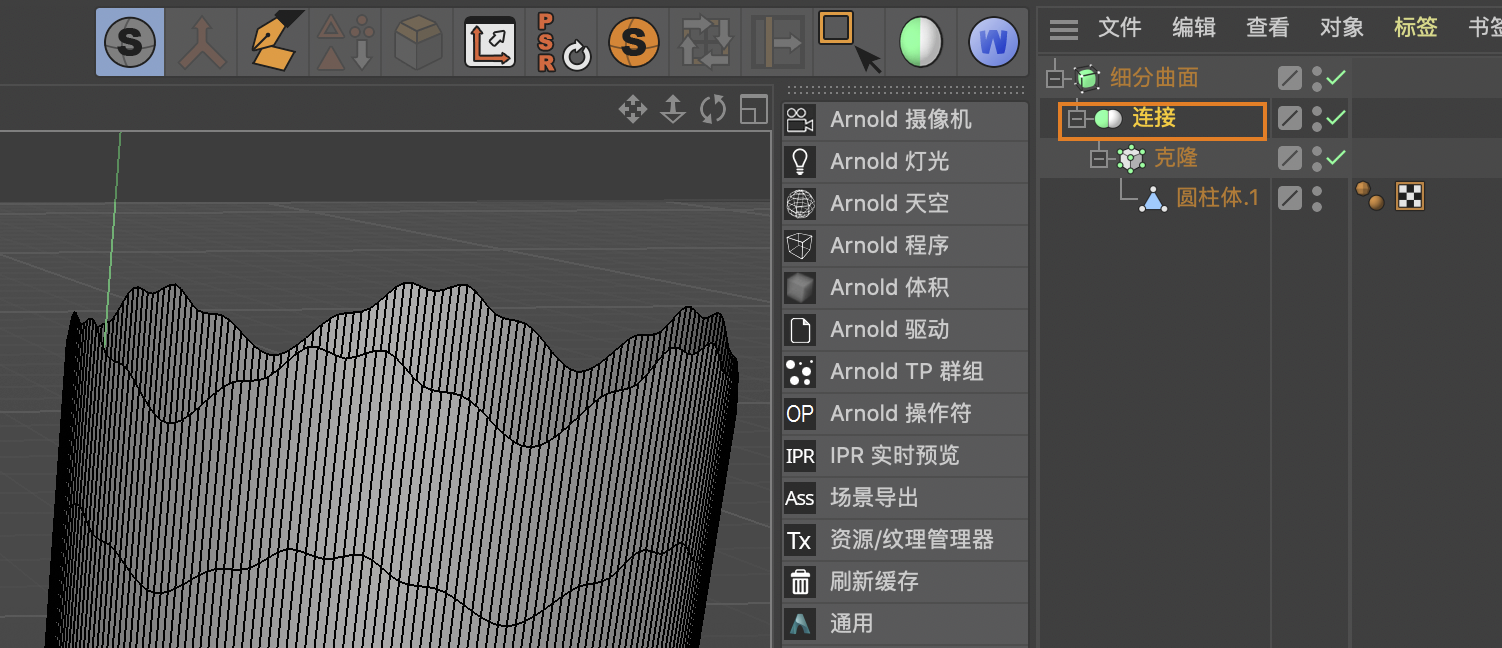
Task: Open the 查看 menu in object manager
Action: (x=1268, y=28)
